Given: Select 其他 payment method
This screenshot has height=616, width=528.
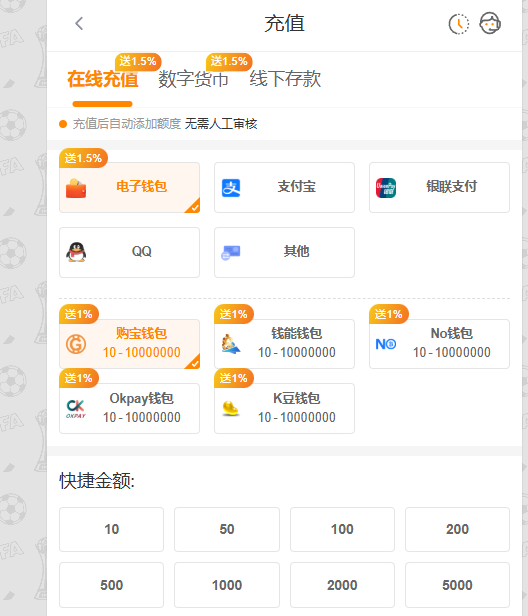Looking at the screenshot, I should 284,252.
